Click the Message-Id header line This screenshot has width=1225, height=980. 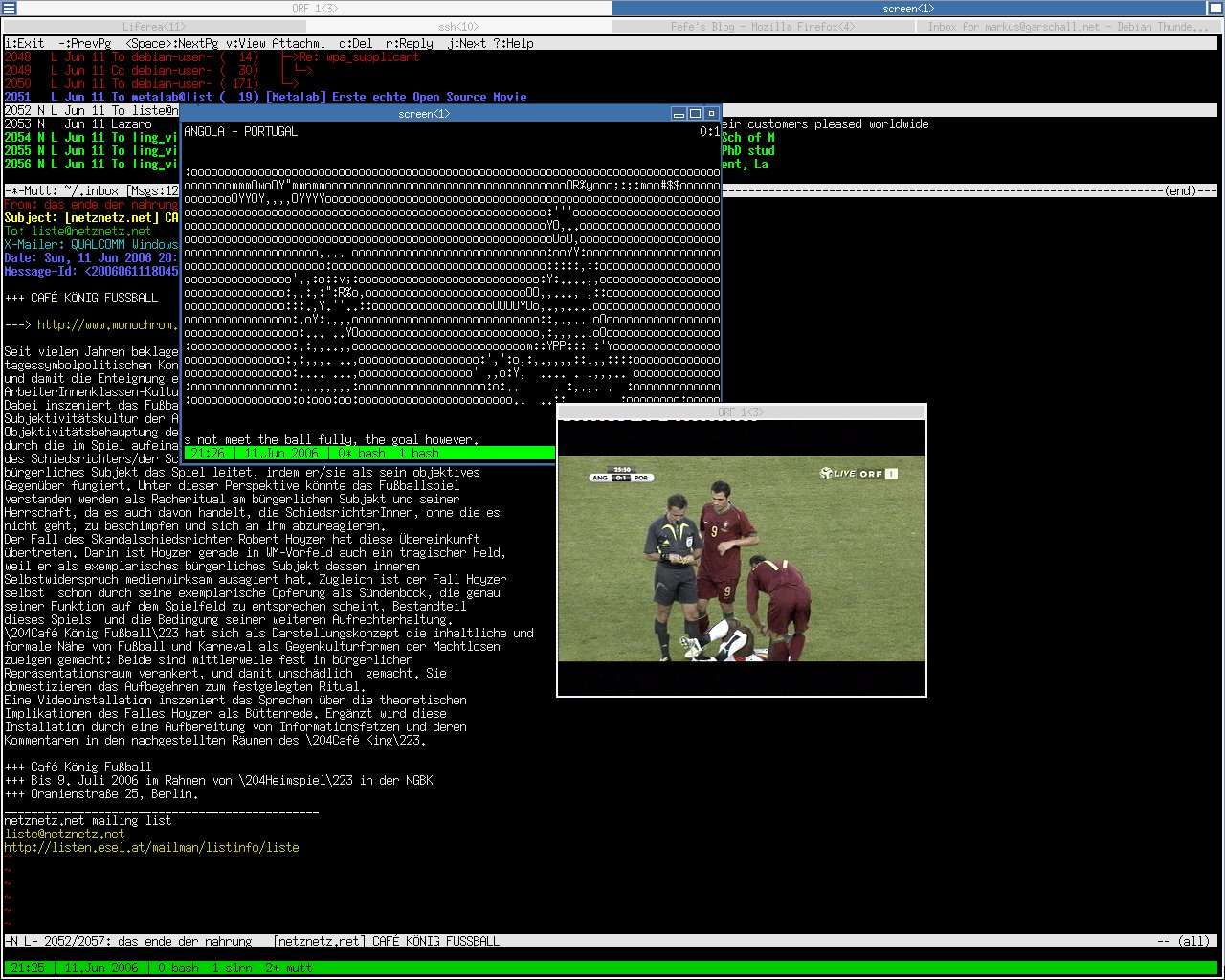click(x=92, y=271)
